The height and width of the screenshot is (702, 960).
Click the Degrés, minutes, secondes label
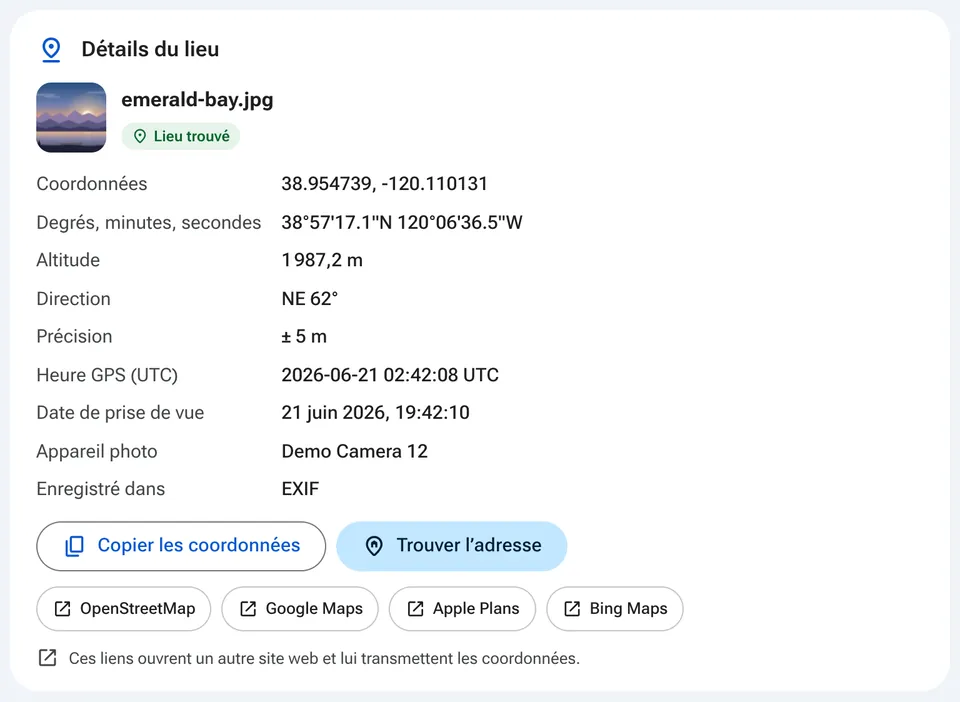[149, 222]
